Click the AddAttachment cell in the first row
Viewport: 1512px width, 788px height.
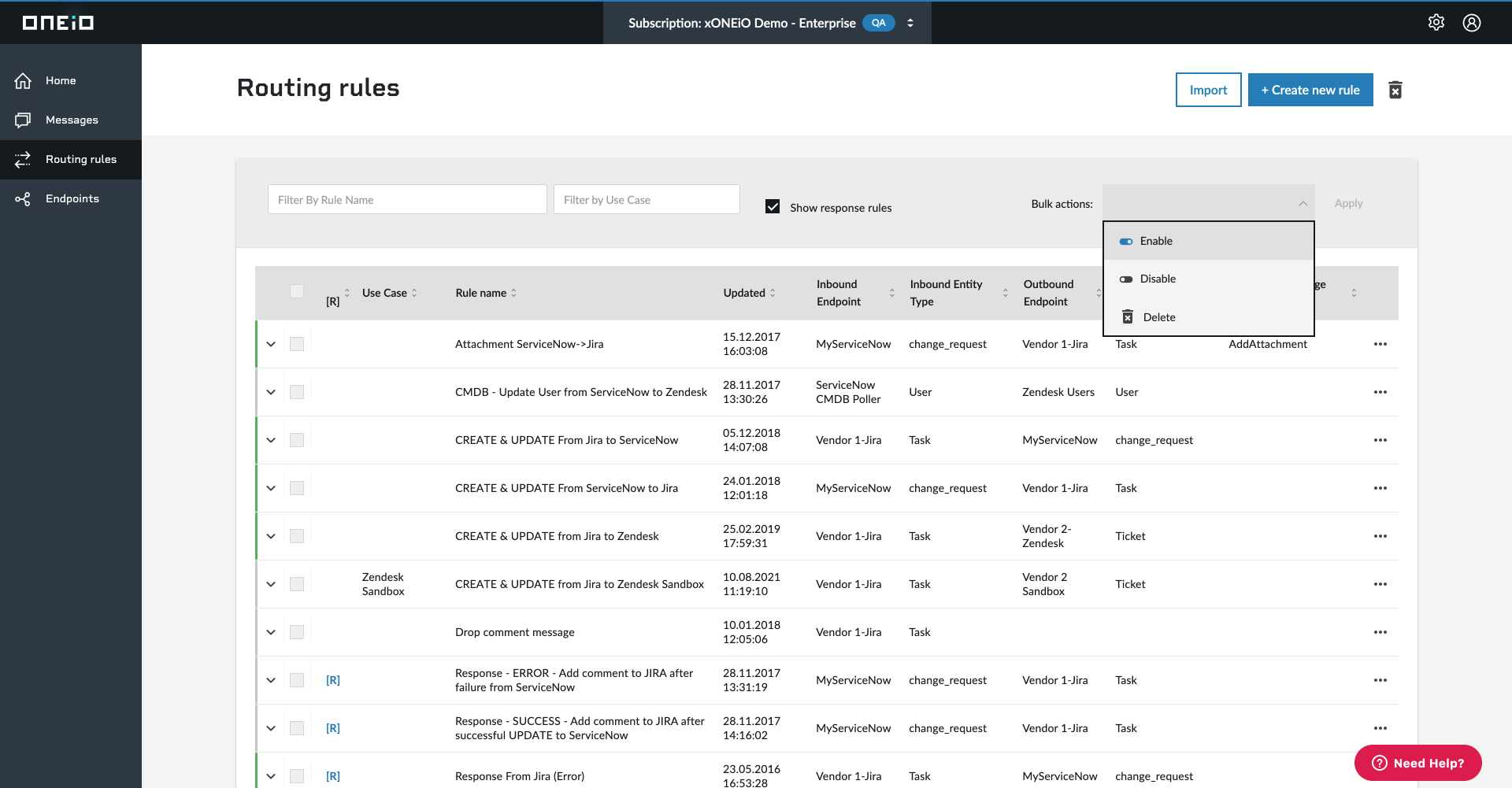tap(1268, 344)
